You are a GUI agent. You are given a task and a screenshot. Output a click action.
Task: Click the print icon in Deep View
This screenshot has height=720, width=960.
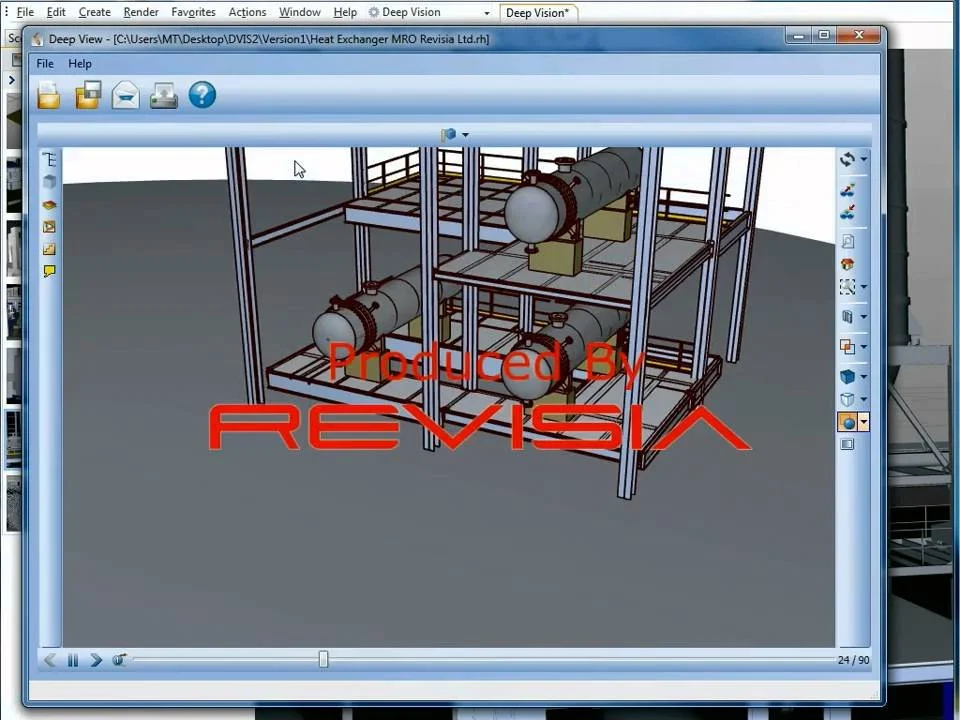coord(163,96)
